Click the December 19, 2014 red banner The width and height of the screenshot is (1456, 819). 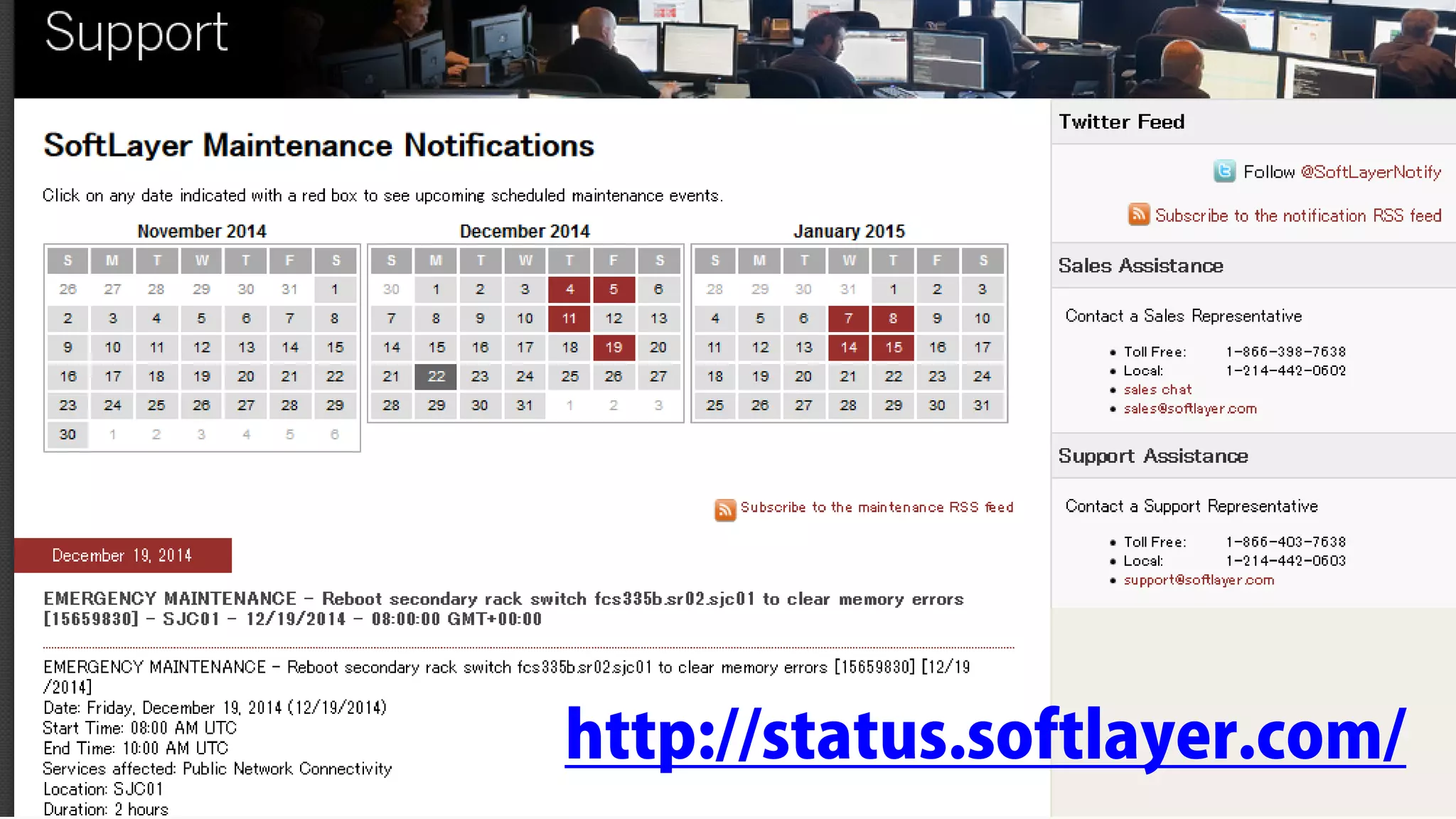pyautogui.click(x=122, y=555)
